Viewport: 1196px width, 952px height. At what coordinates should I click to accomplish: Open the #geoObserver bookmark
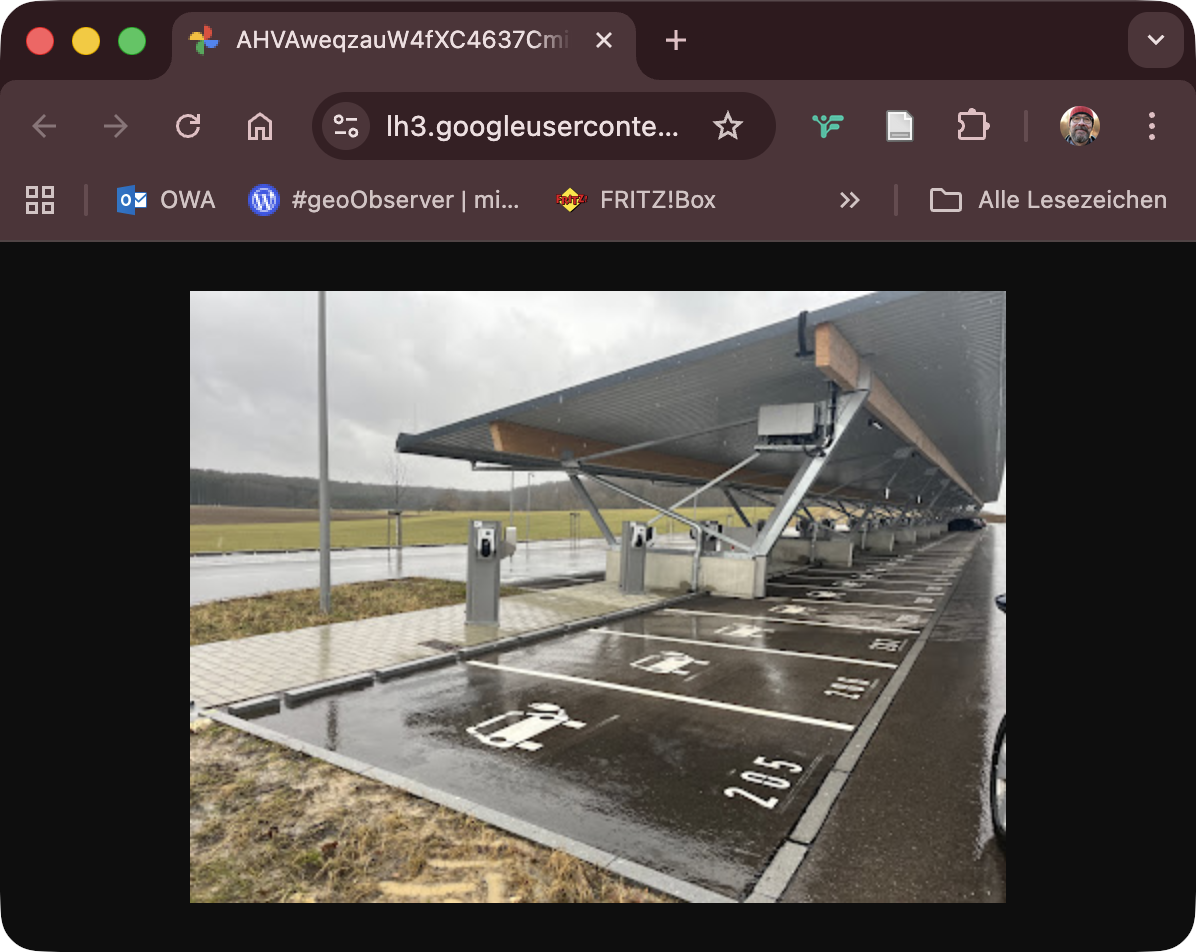pyautogui.click(x=384, y=200)
